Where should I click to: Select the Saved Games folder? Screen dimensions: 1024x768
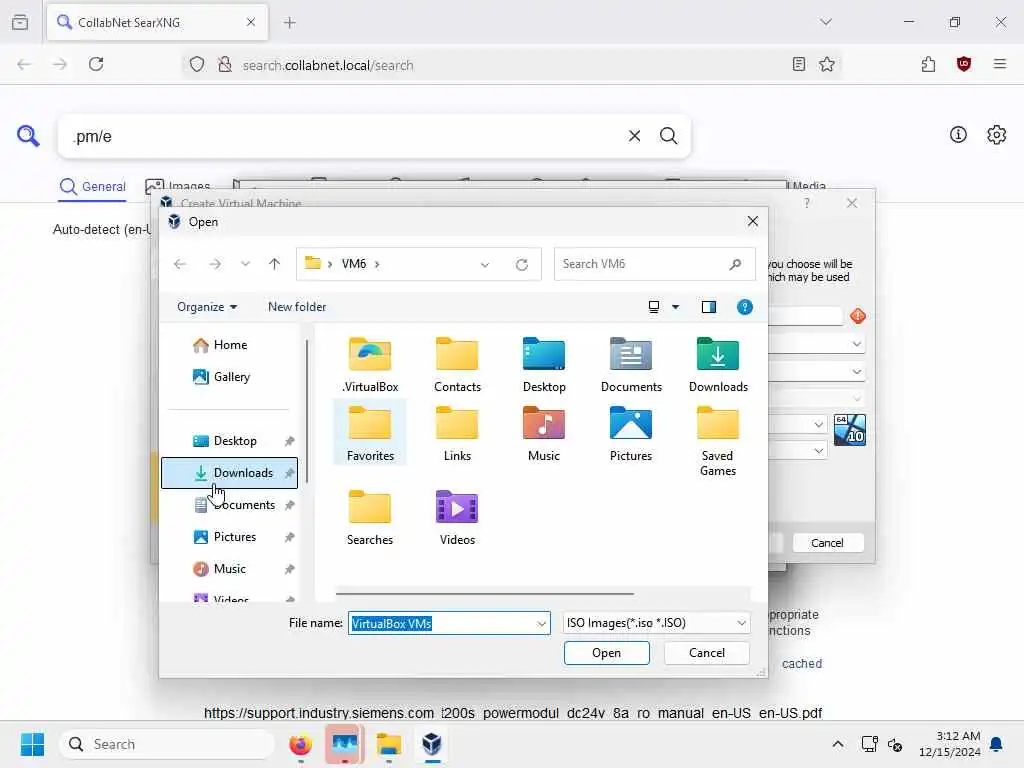click(718, 441)
